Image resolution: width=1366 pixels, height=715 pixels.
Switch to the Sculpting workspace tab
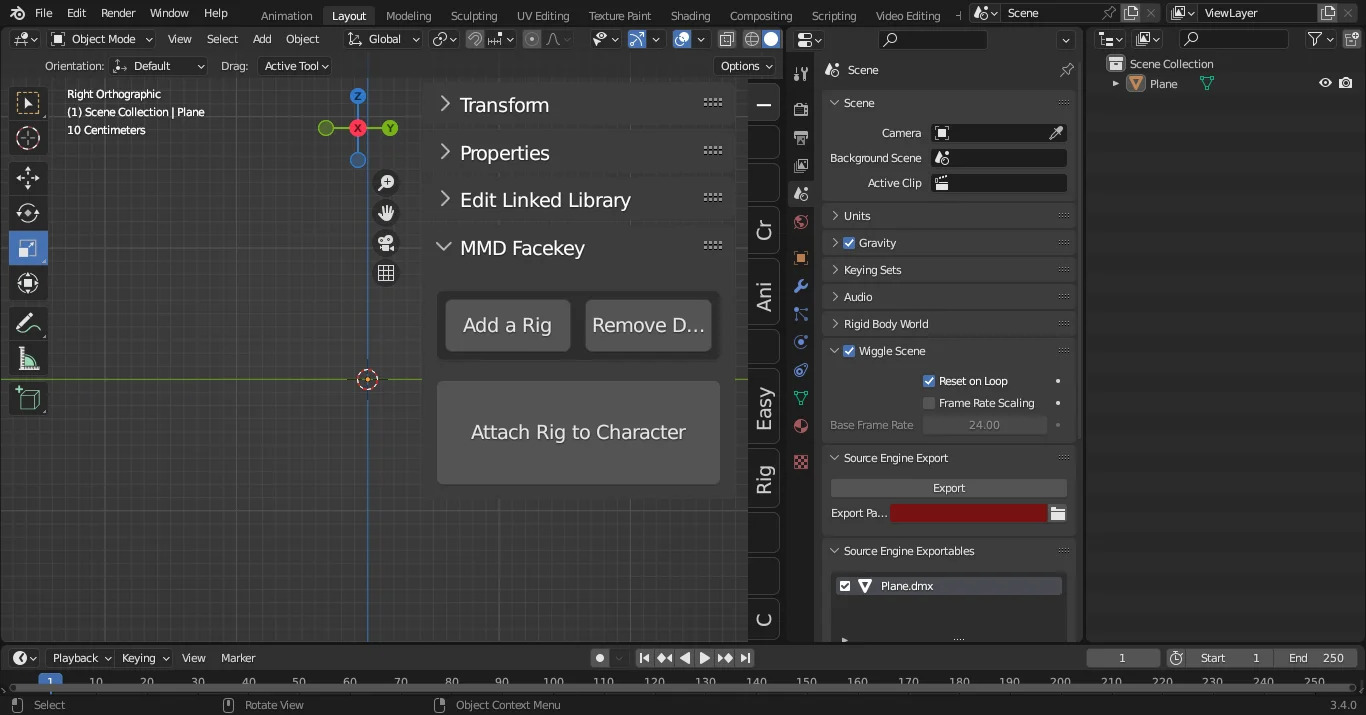[473, 16]
